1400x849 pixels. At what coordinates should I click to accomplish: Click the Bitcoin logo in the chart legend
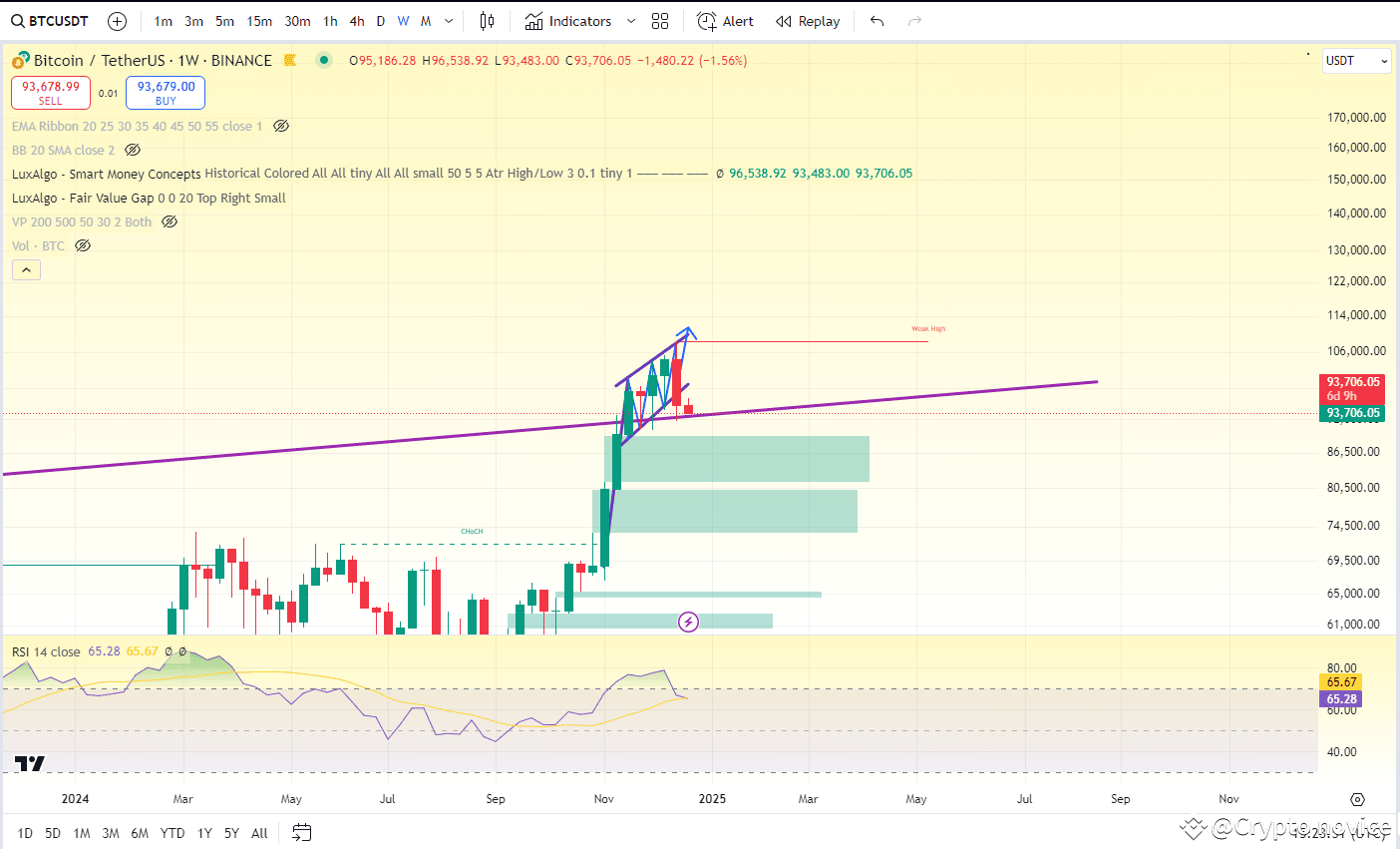pyautogui.click(x=21, y=61)
